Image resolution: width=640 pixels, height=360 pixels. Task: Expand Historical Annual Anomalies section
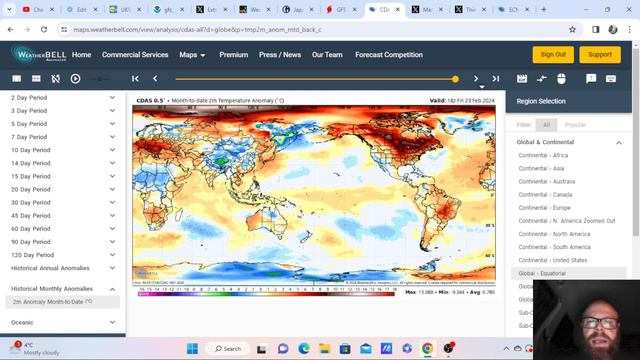click(63, 268)
